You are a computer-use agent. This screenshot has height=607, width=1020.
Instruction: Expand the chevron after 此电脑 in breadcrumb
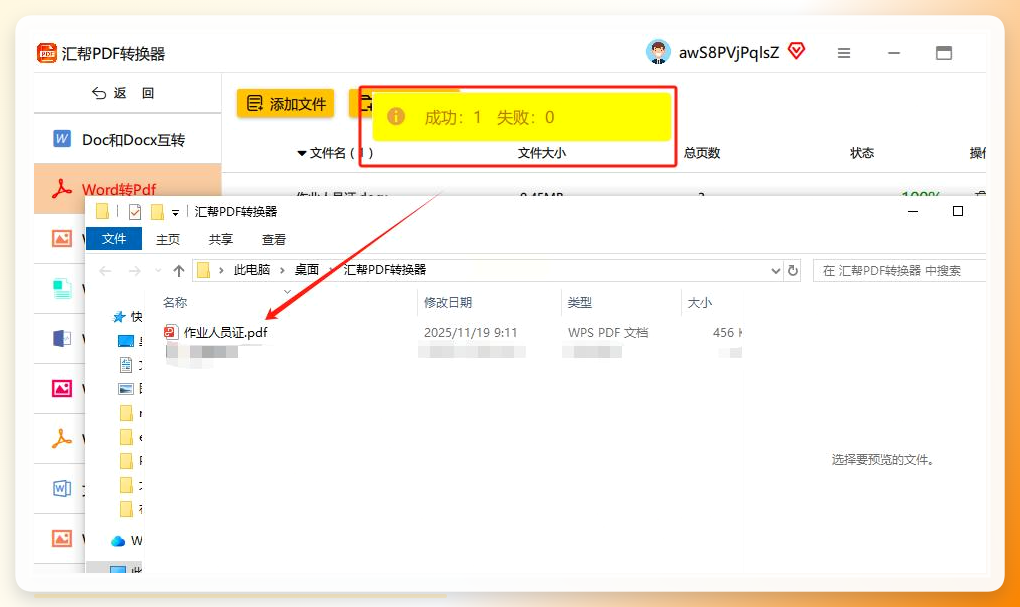(282, 270)
